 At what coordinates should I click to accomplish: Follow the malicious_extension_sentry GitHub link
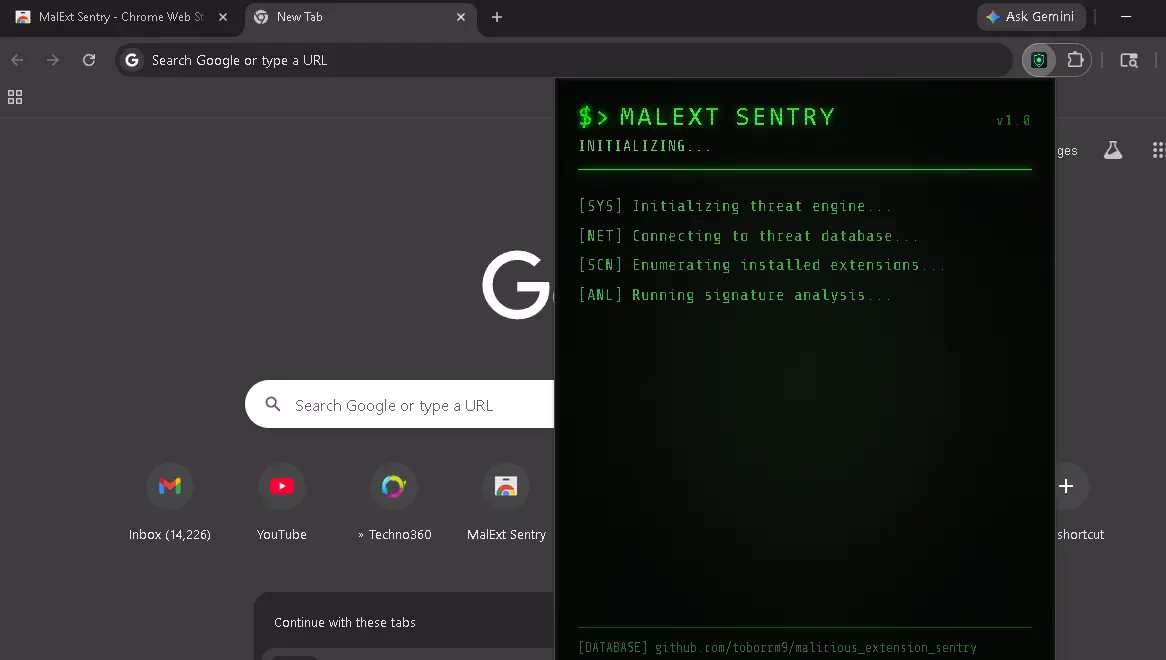pos(817,647)
